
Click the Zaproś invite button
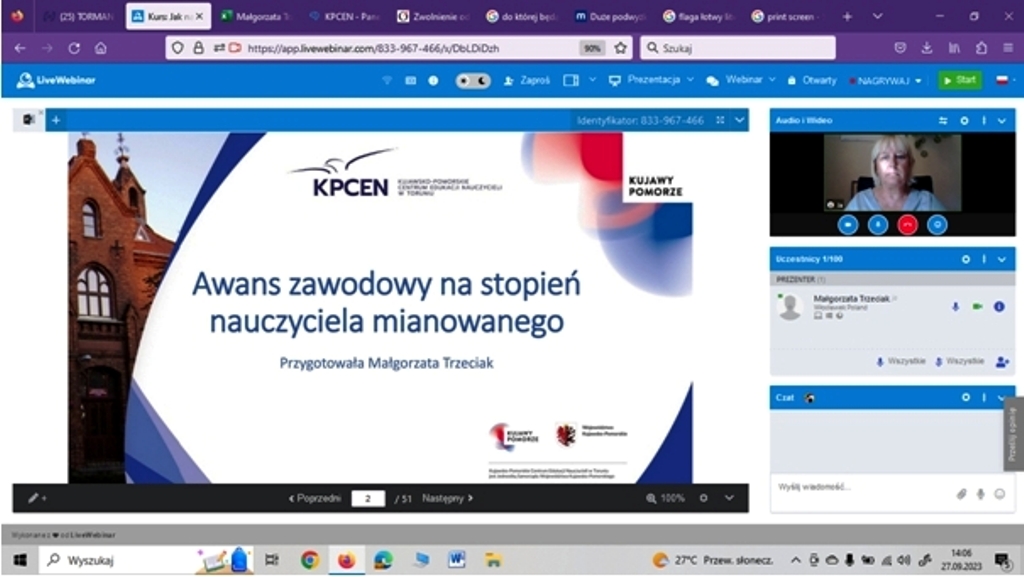pyautogui.click(x=527, y=80)
